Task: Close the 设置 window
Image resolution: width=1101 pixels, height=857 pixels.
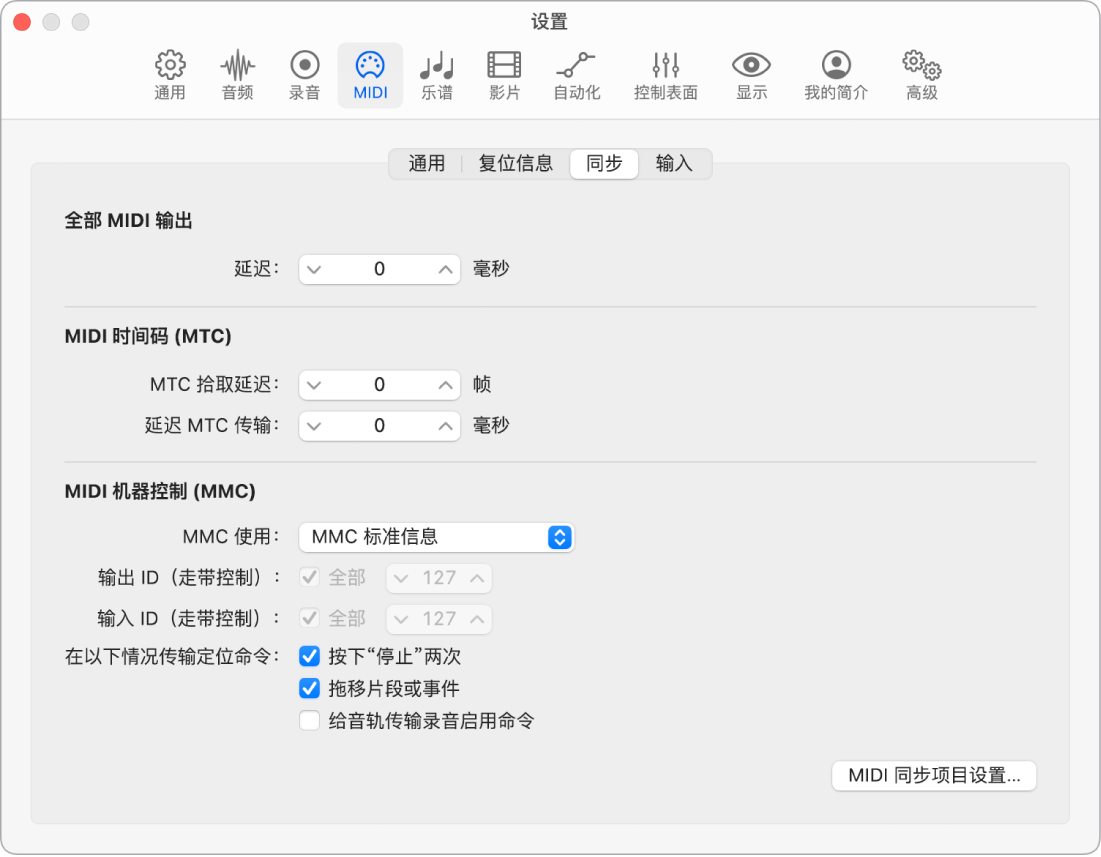Action: click(22, 22)
